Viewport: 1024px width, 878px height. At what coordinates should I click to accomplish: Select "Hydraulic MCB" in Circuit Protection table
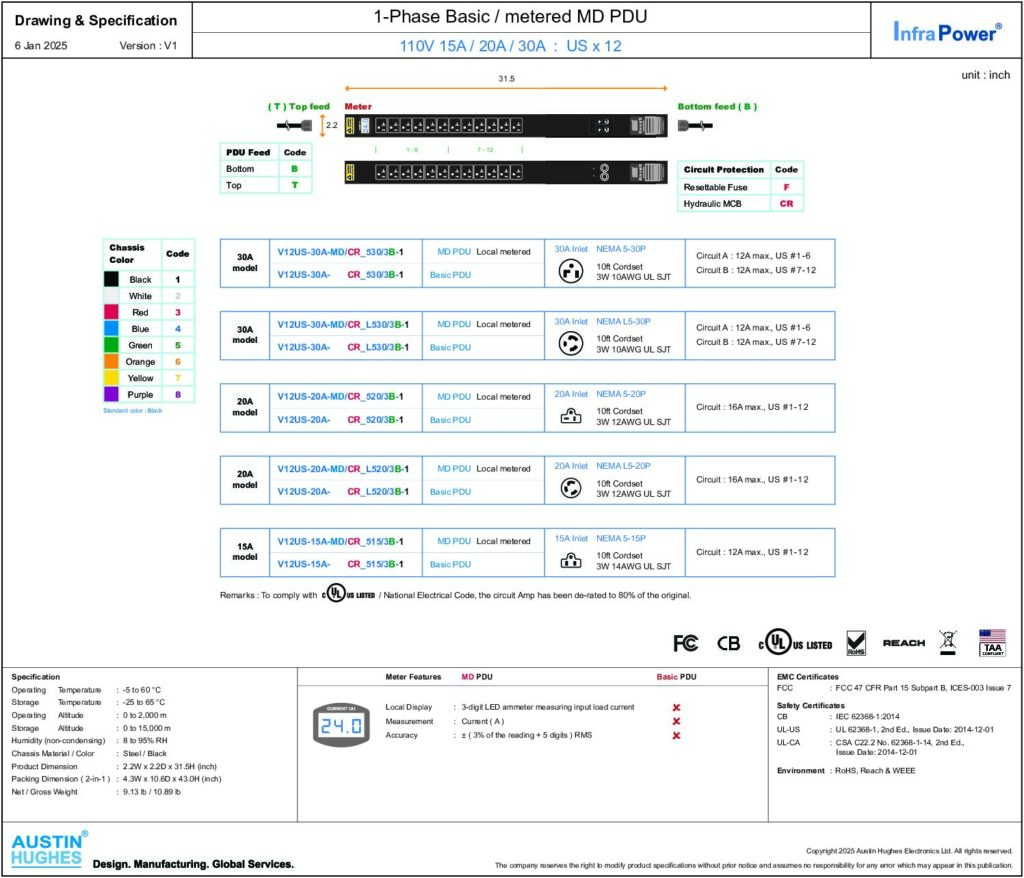point(712,204)
